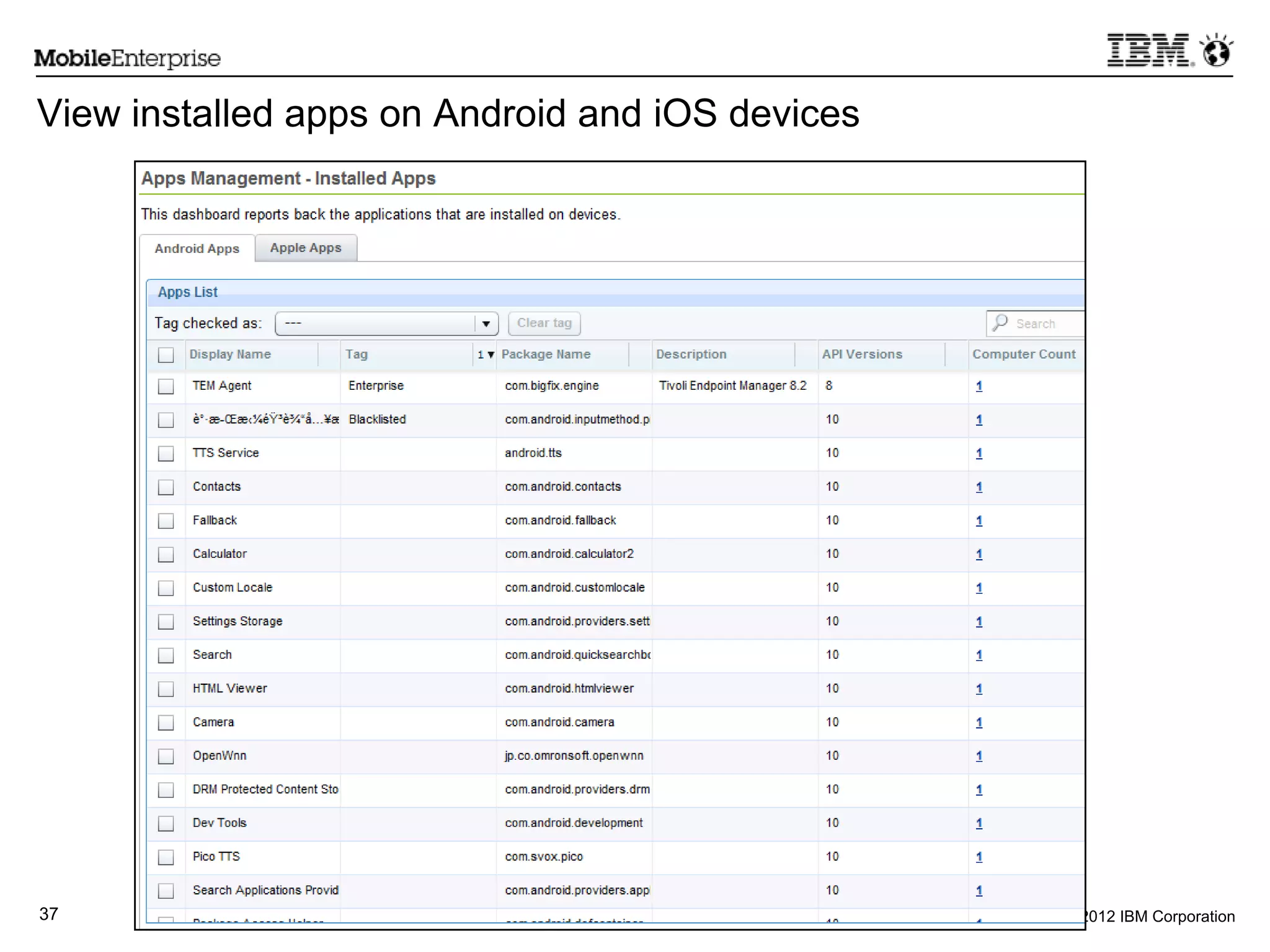
Task: Open computer count link for Calculator
Action: pyautogui.click(x=979, y=554)
